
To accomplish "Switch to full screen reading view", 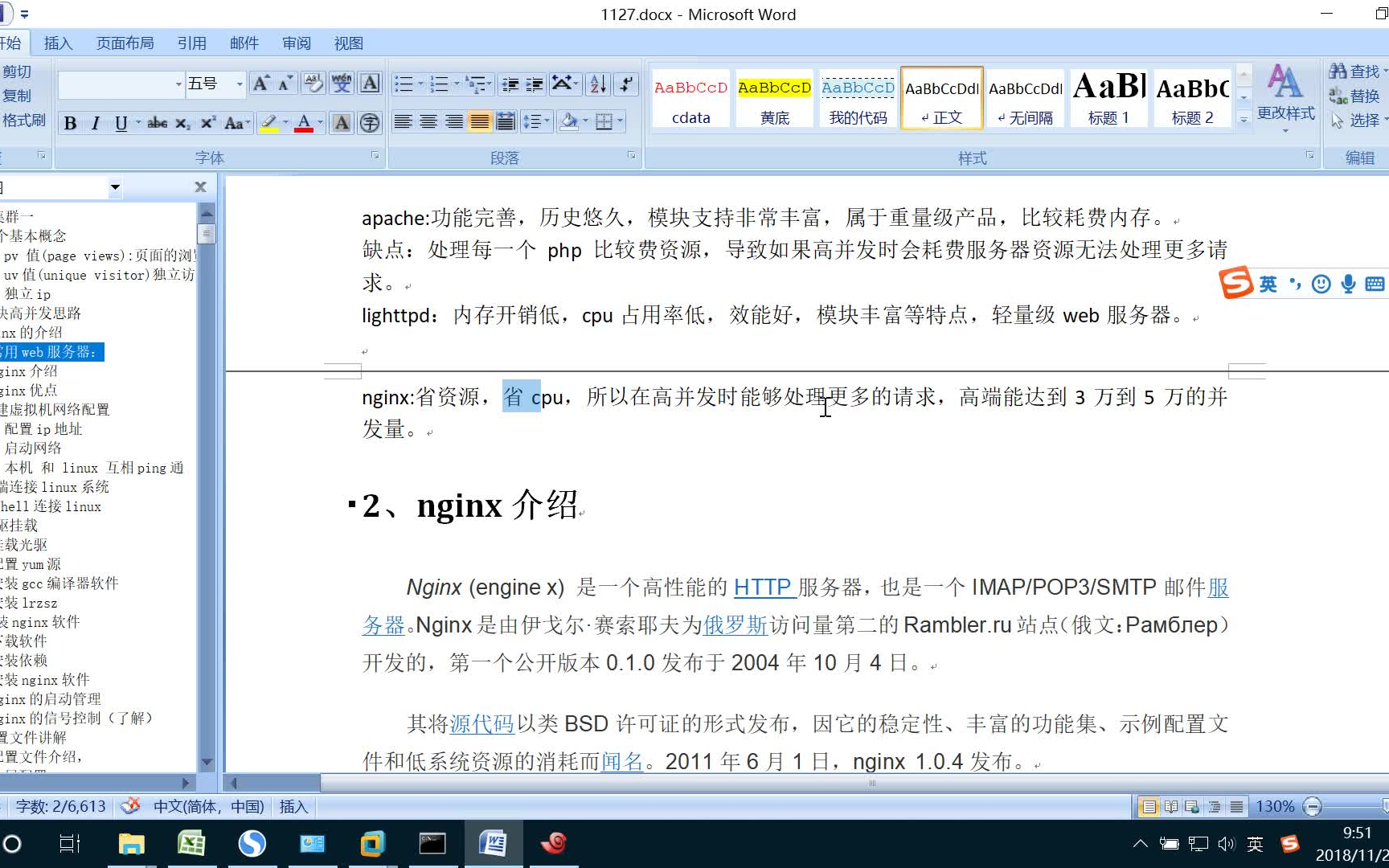I will coord(1171,806).
